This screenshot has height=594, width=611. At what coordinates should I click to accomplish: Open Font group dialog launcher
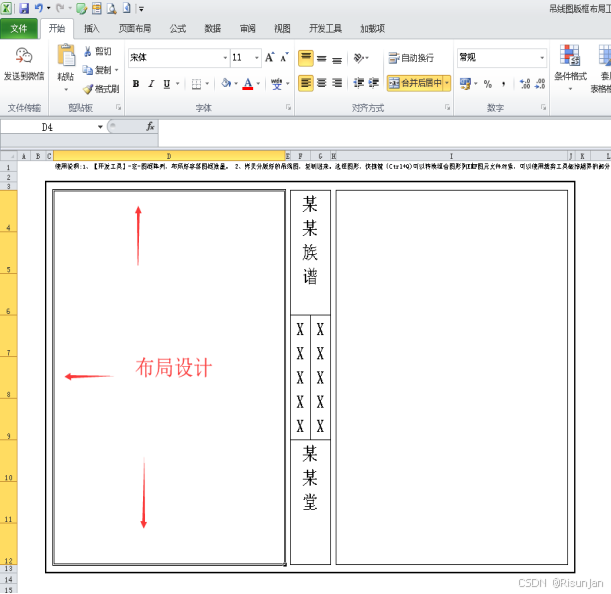[288, 107]
